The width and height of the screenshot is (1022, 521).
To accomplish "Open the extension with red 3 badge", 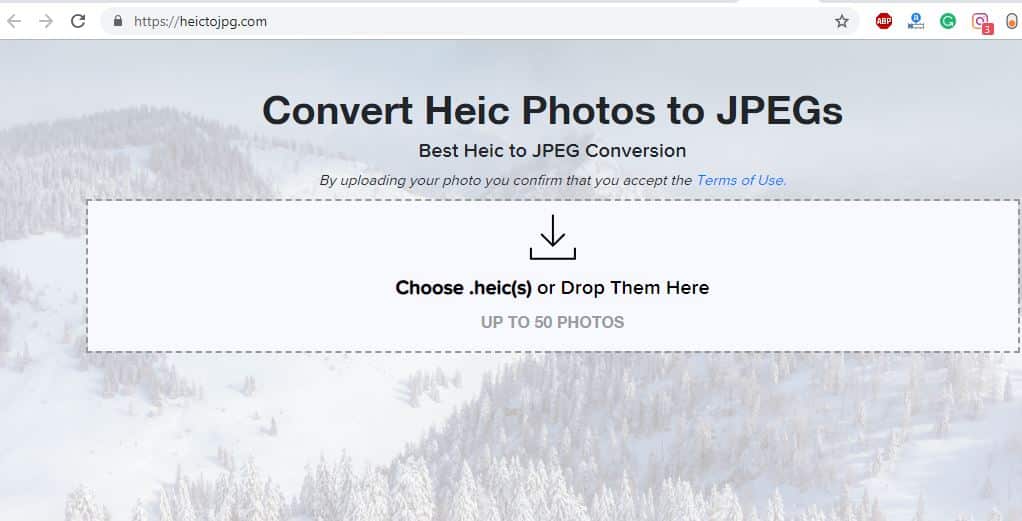I will pyautogui.click(x=981, y=22).
